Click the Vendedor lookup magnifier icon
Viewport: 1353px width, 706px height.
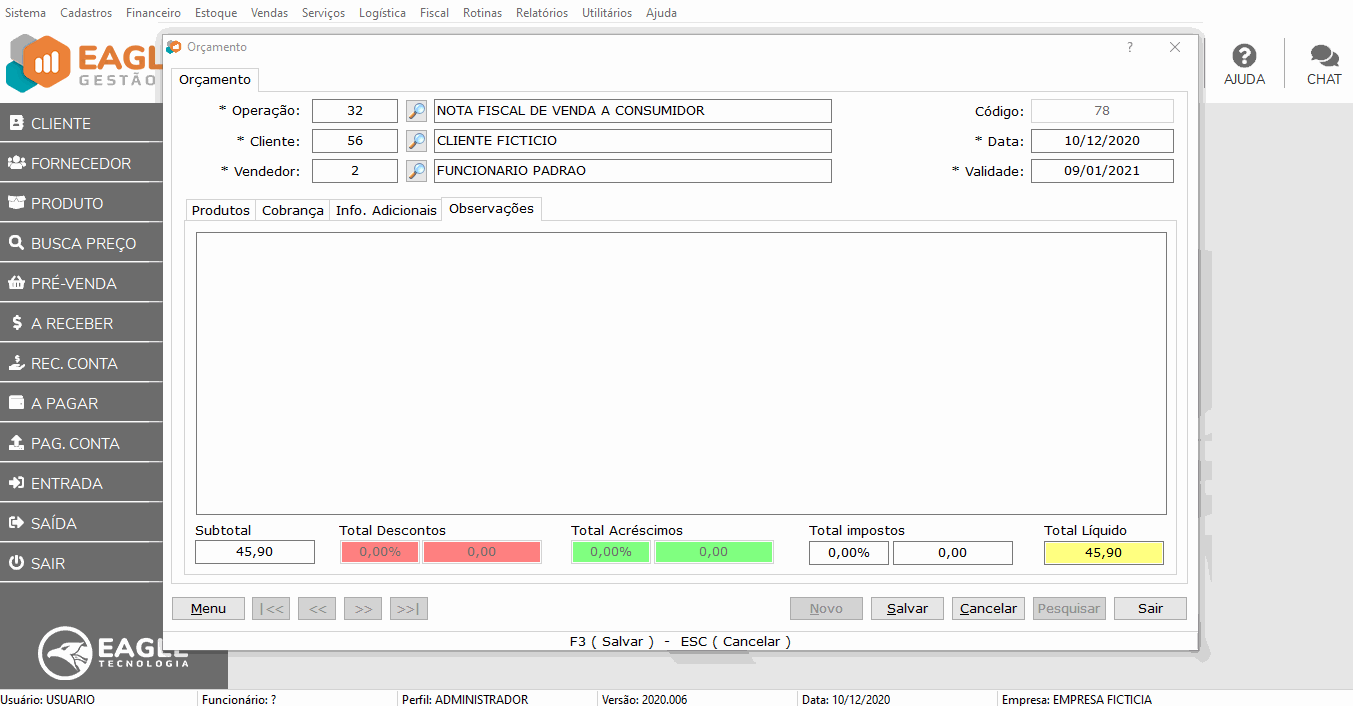click(x=416, y=171)
